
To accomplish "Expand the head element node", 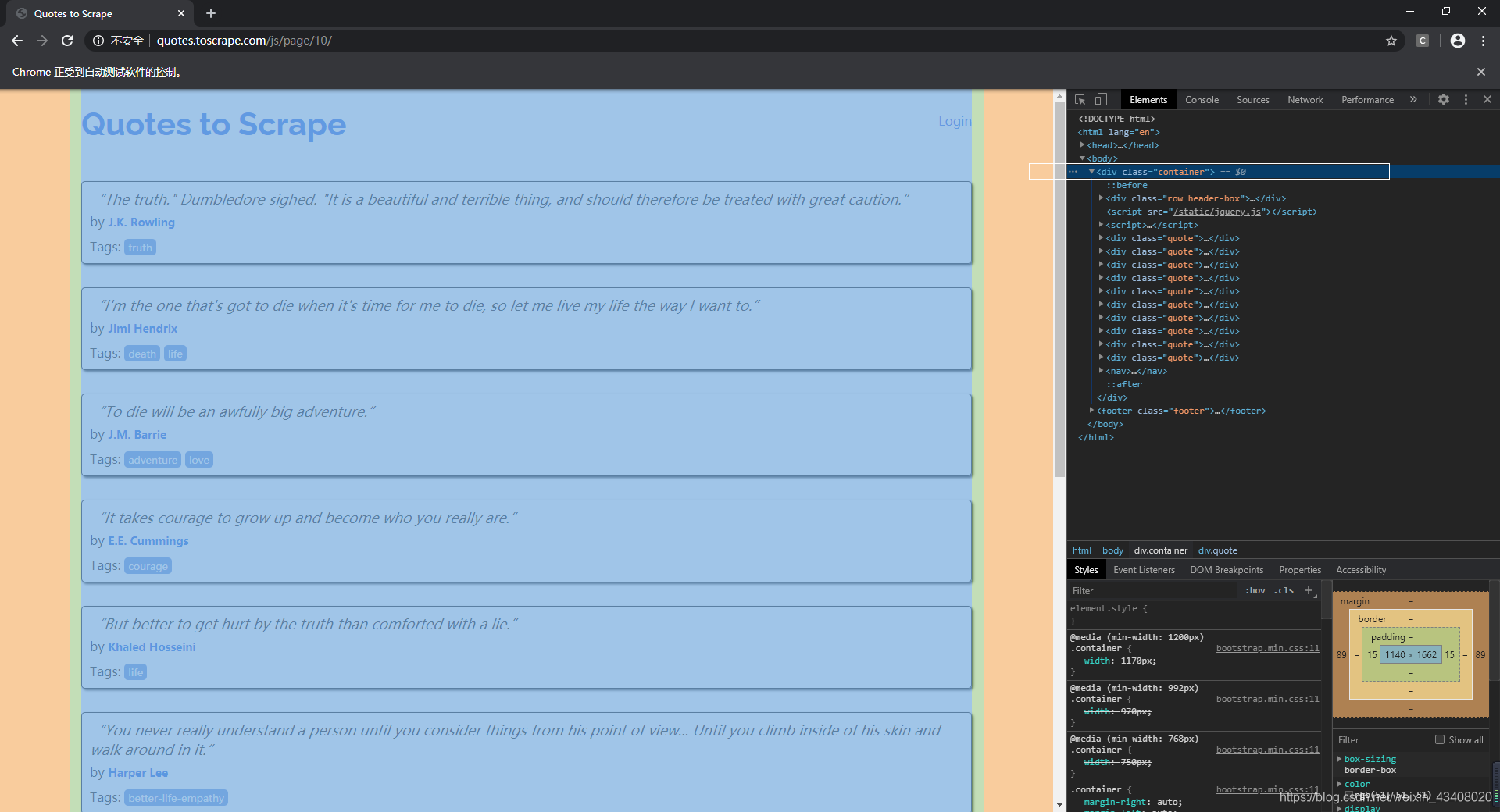I will tap(1082, 145).
